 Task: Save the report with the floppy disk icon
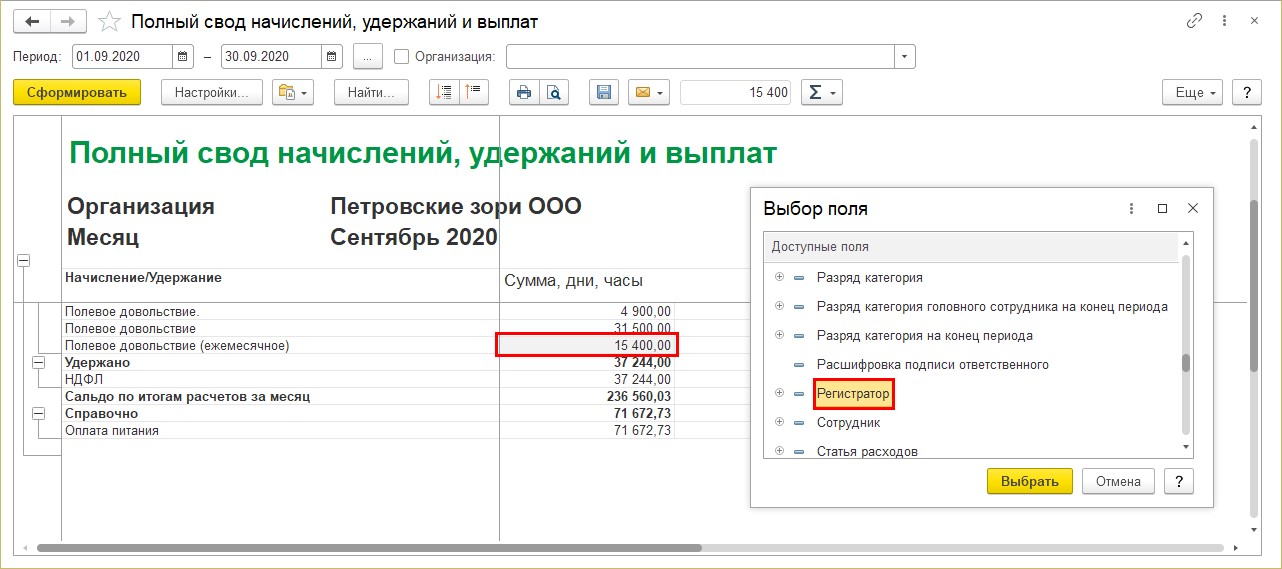pyautogui.click(x=603, y=92)
